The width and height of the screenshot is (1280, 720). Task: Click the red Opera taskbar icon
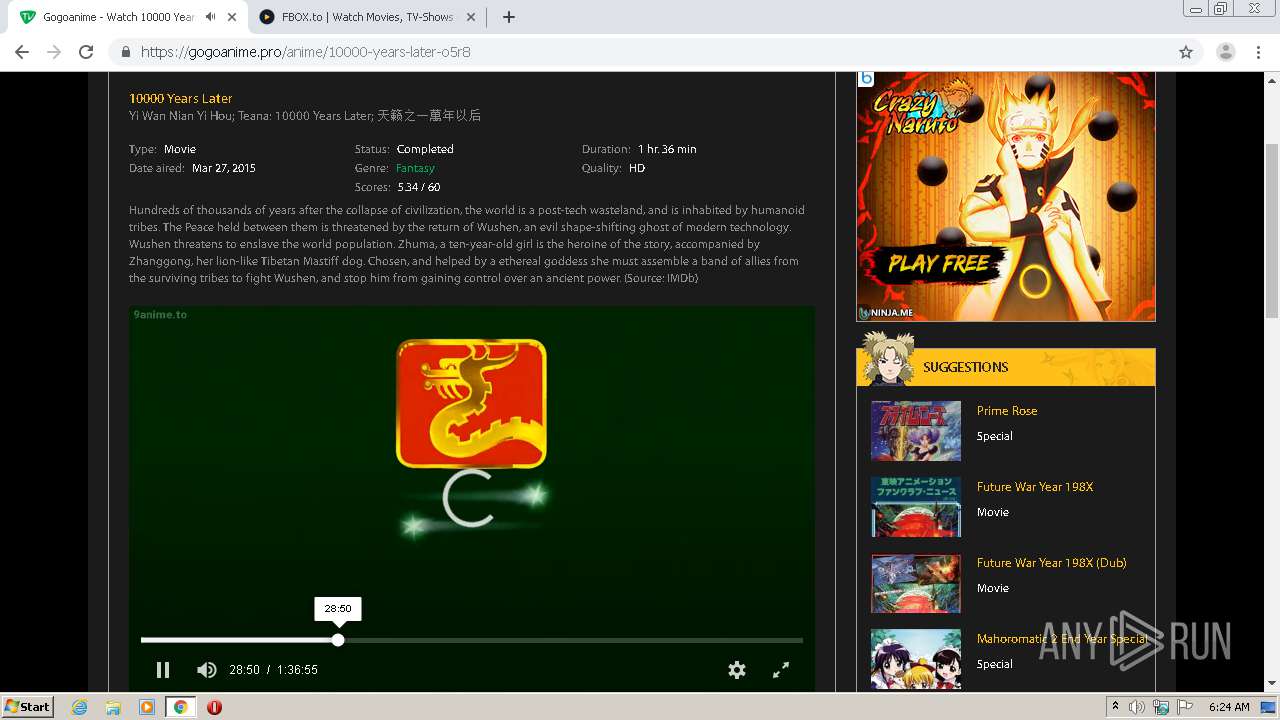214,707
